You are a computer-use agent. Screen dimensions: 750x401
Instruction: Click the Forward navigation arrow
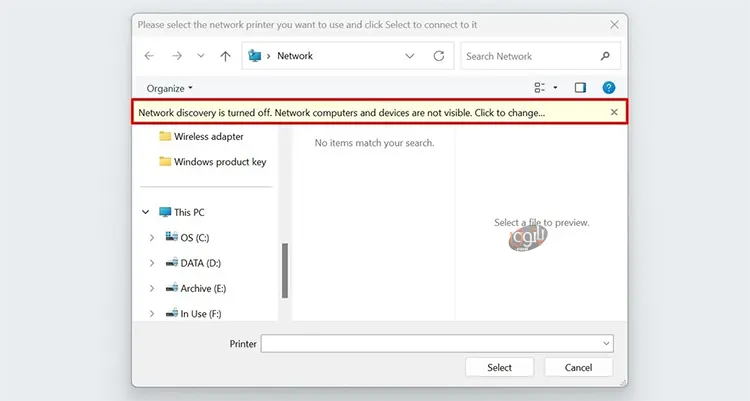coord(177,56)
